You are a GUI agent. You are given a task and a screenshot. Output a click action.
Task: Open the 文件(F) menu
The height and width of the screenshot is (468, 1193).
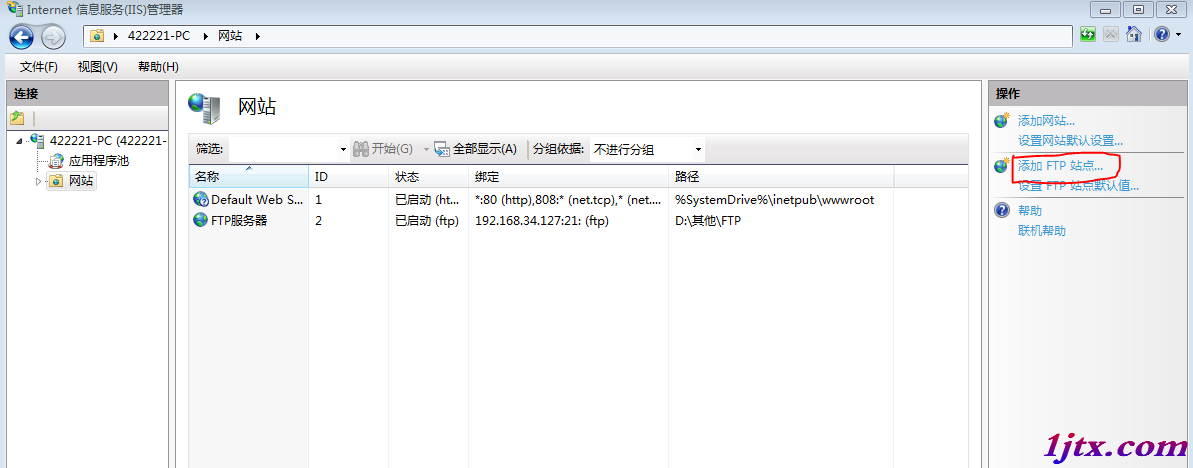coord(39,67)
